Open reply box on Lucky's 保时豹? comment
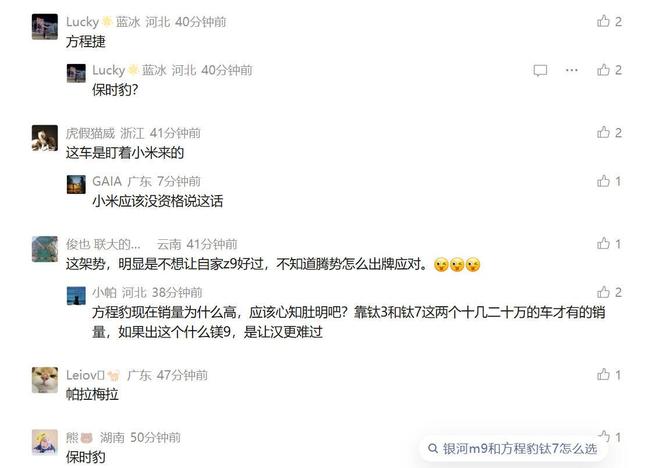 coord(540,70)
